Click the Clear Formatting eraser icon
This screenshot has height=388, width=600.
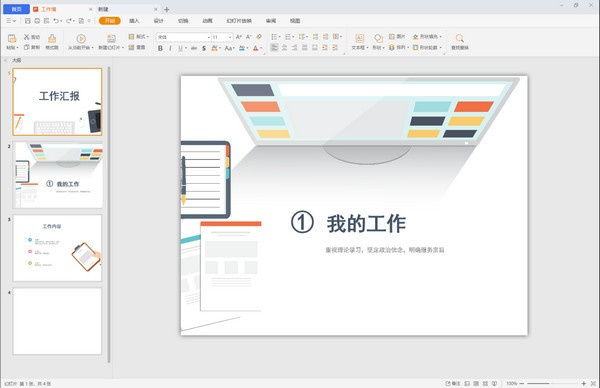(259, 37)
